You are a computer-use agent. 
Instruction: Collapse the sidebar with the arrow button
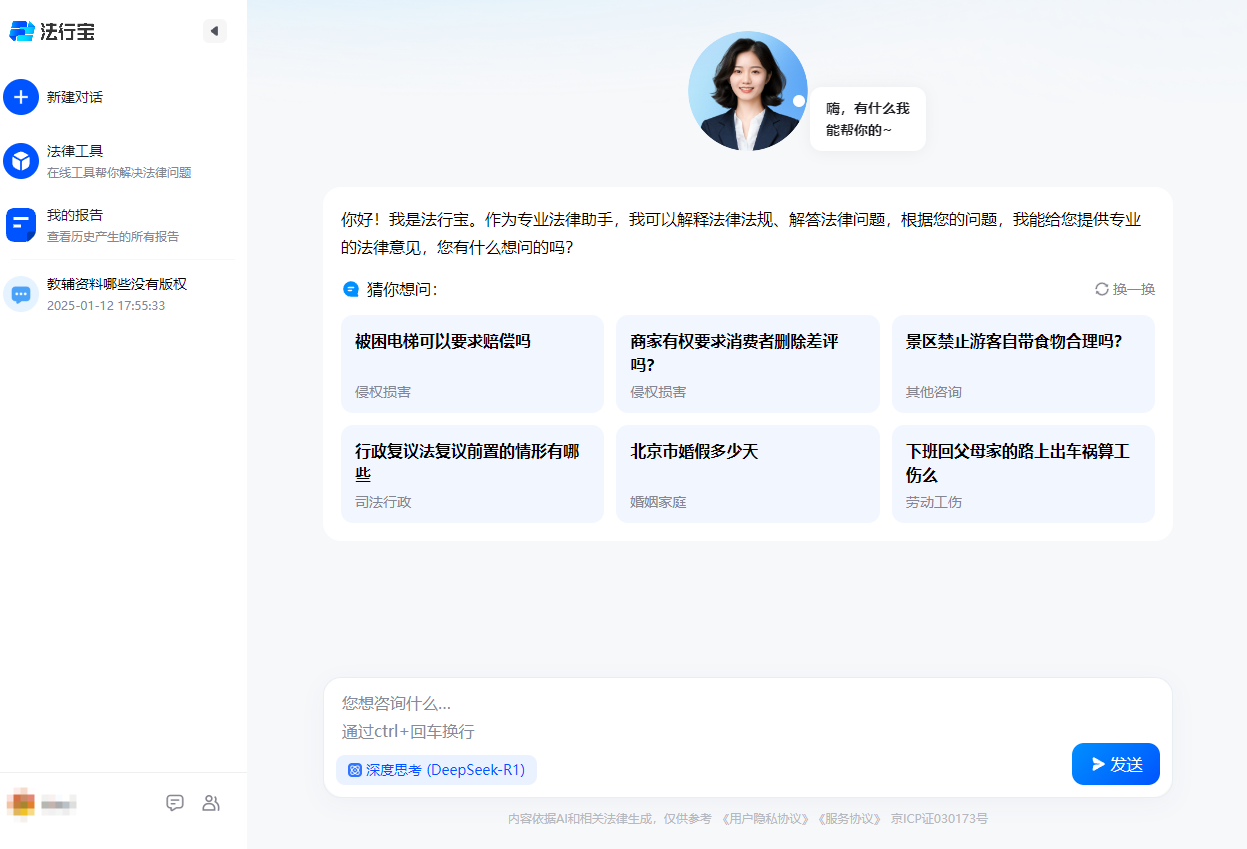point(214,31)
